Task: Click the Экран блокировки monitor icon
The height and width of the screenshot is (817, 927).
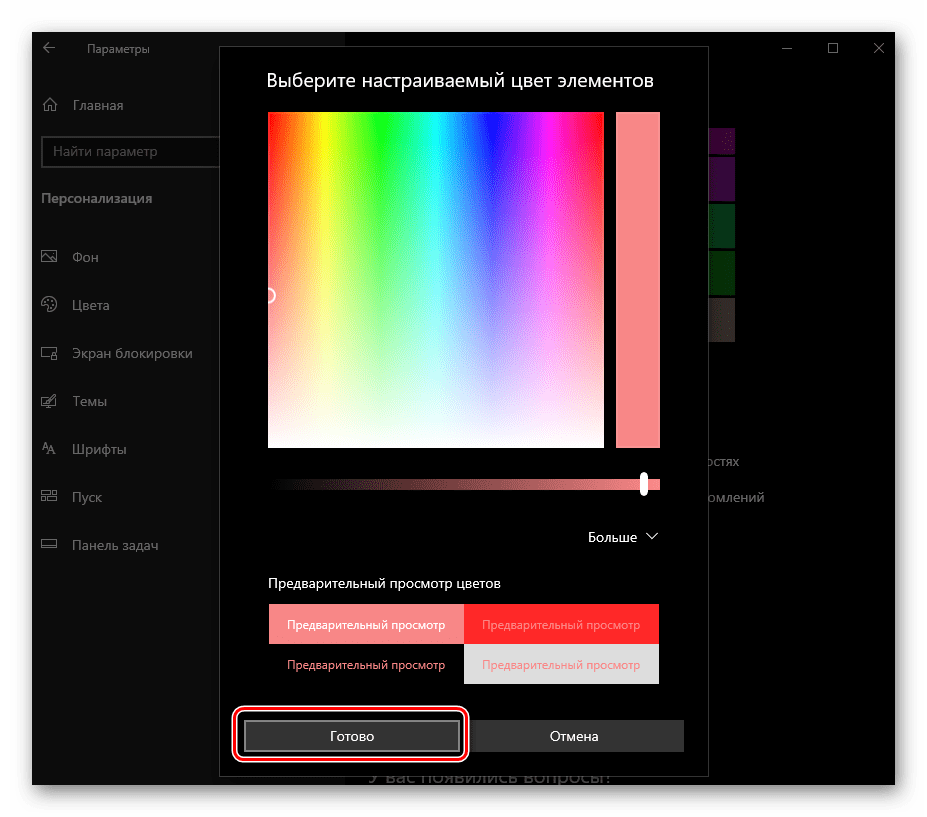Action: click(x=49, y=353)
